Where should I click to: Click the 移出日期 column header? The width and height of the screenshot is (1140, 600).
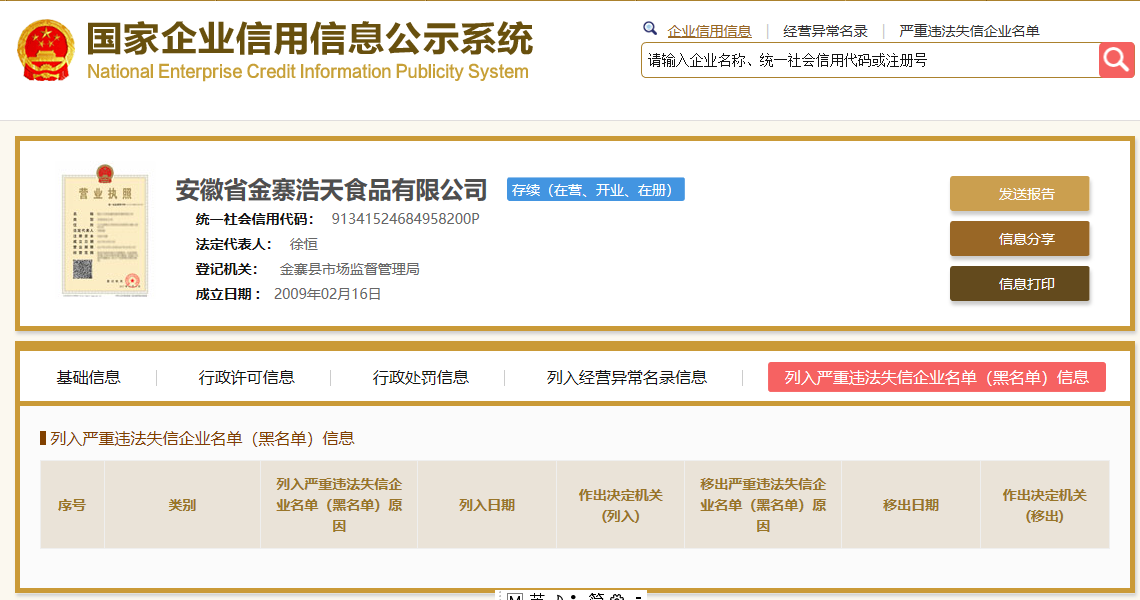(x=911, y=505)
